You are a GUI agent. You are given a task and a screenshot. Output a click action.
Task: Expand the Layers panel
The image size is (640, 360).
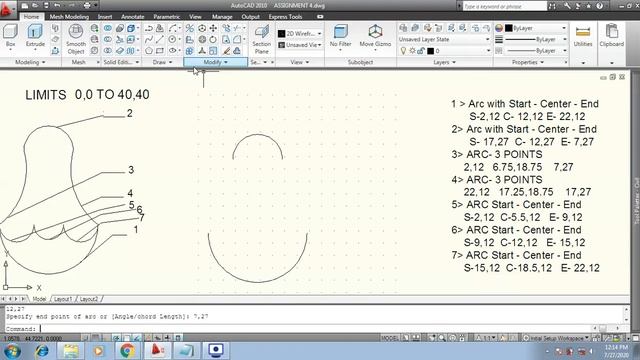click(x=444, y=62)
